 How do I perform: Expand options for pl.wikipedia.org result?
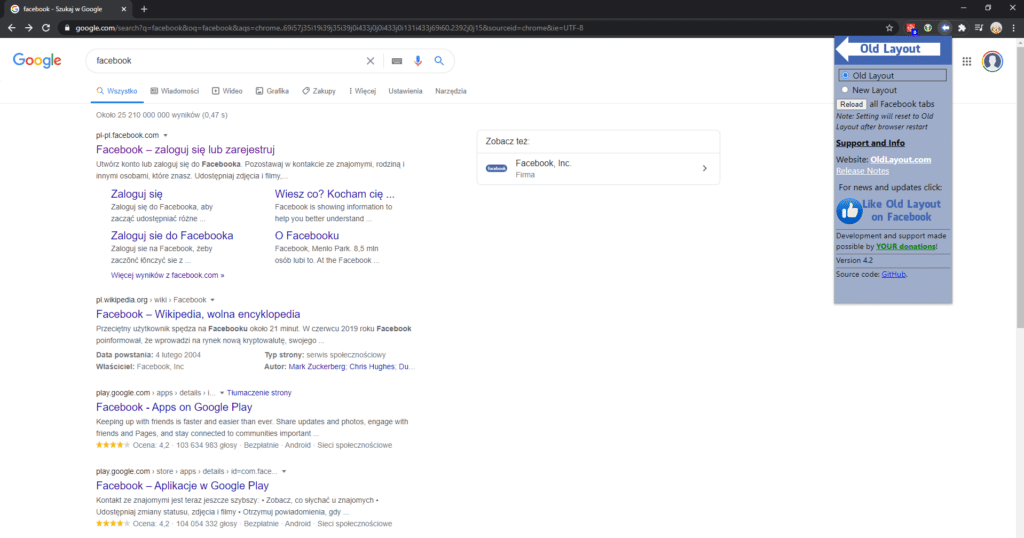(x=212, y=300)
